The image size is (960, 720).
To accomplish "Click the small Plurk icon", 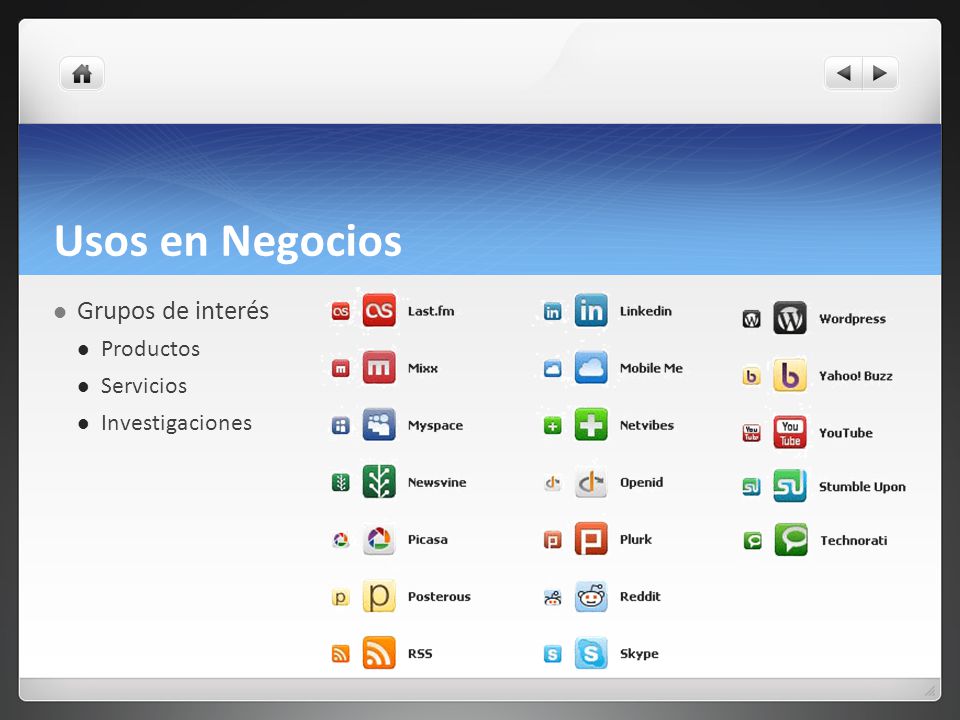I will (552, 539).
